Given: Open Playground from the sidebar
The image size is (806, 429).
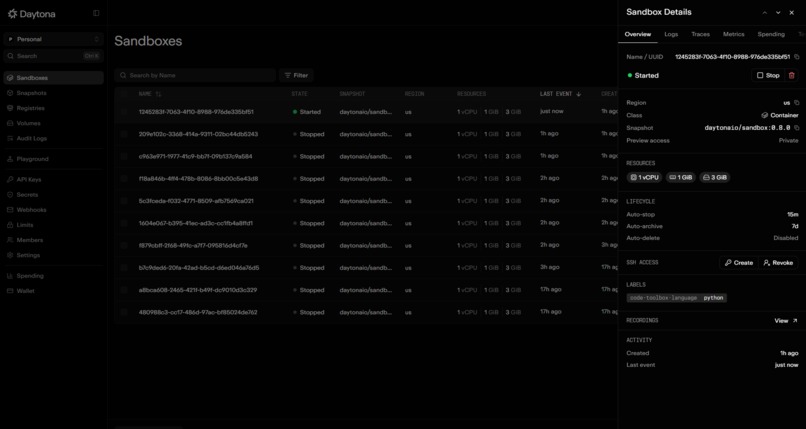Looking at the screenshot, I should coord(32,159).
